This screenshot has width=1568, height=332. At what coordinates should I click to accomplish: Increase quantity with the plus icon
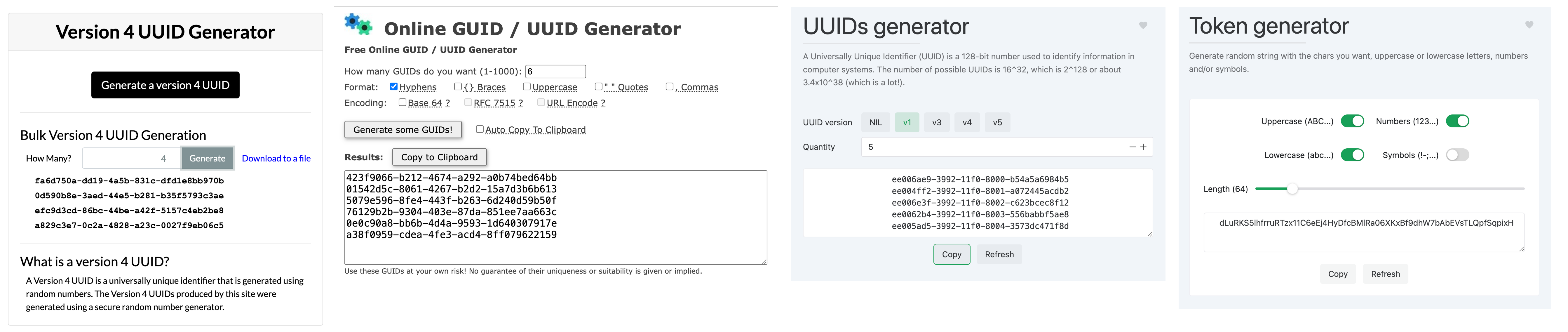[x=1143, y=147]
